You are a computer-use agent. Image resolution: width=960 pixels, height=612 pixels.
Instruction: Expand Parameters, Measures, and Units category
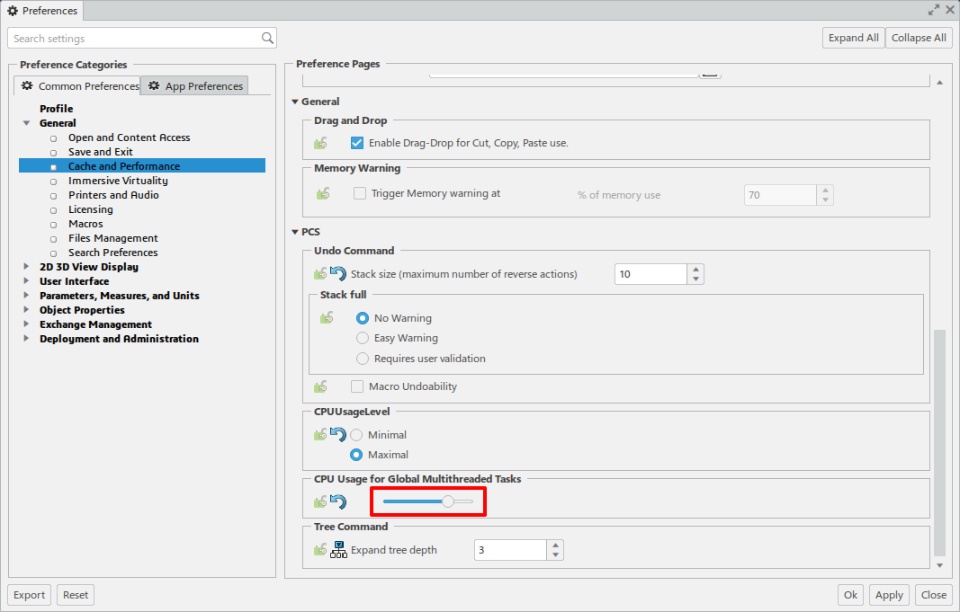pyautogui.click(x=26, y=295)
